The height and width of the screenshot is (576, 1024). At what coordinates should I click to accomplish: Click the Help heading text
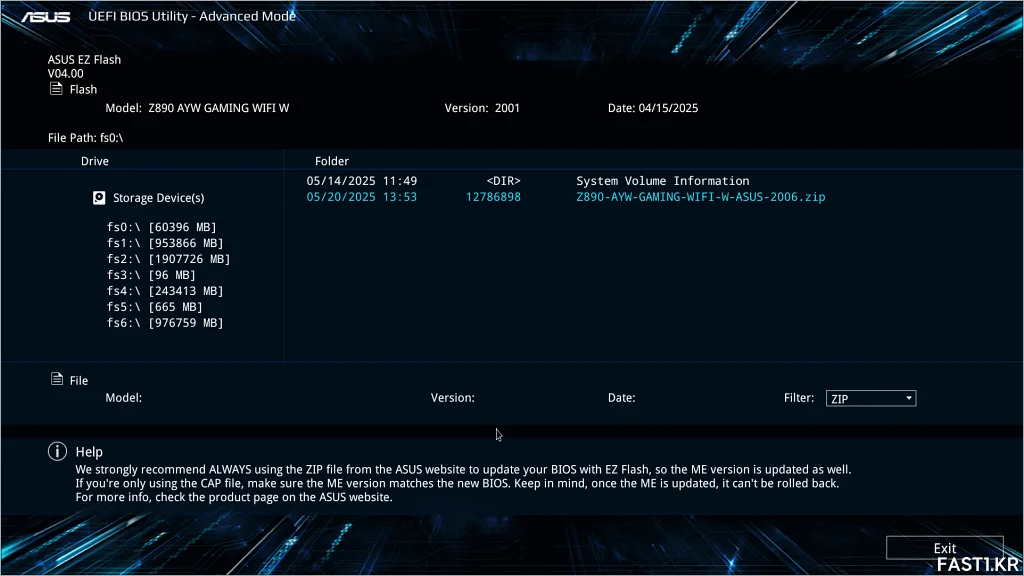tap(89, 452)
